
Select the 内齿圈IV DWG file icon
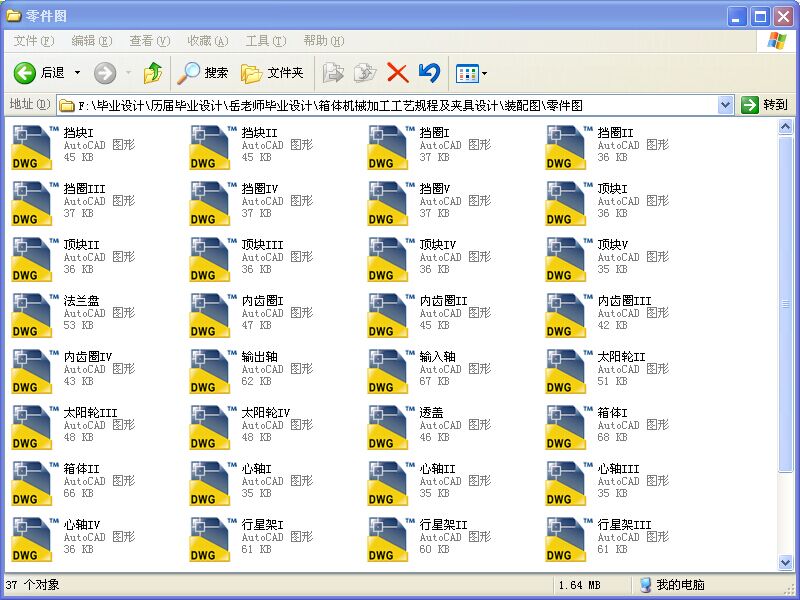pos(32,371)
